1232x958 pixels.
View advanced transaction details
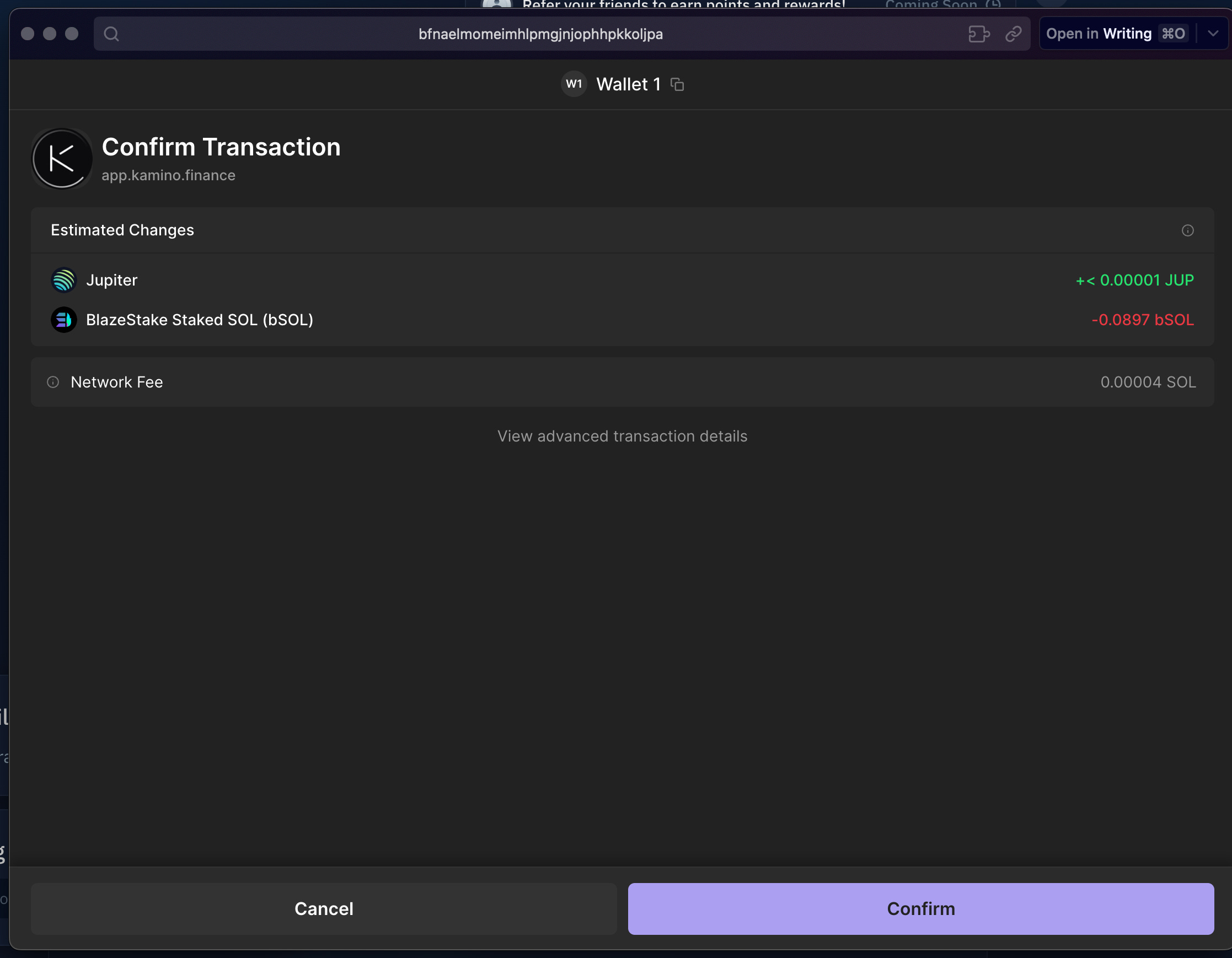622,436
